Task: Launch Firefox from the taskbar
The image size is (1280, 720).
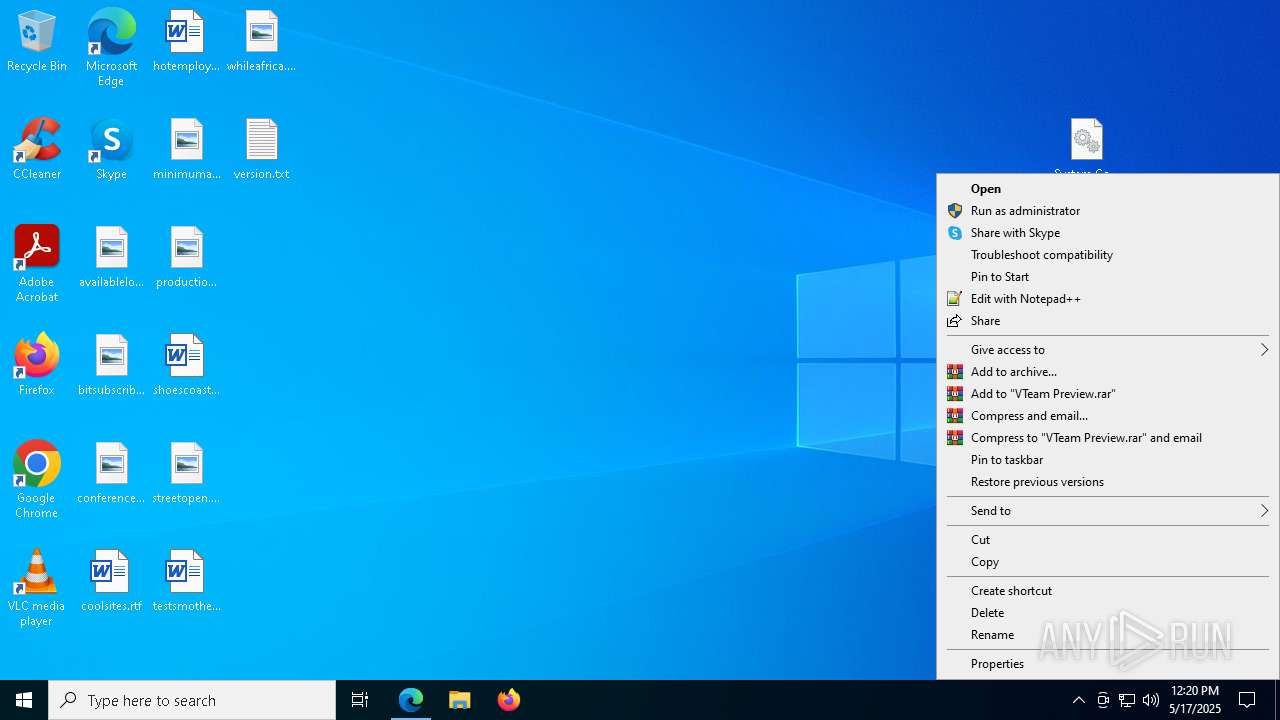Action: (509, 700)
